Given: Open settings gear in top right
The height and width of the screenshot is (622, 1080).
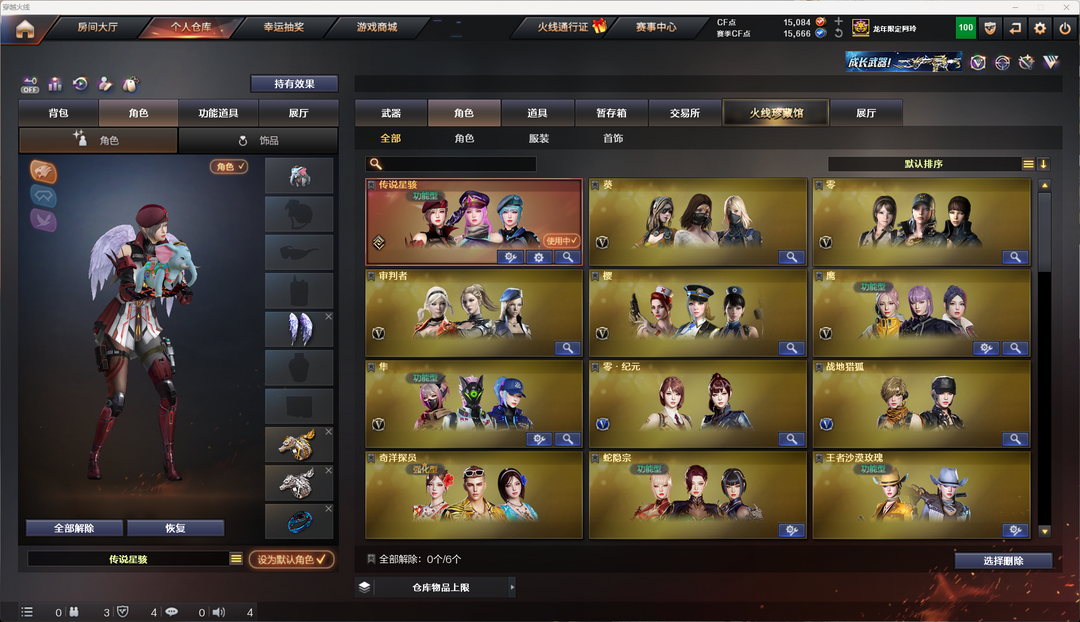Looking at the screenshot, I should click(1039, 28).
